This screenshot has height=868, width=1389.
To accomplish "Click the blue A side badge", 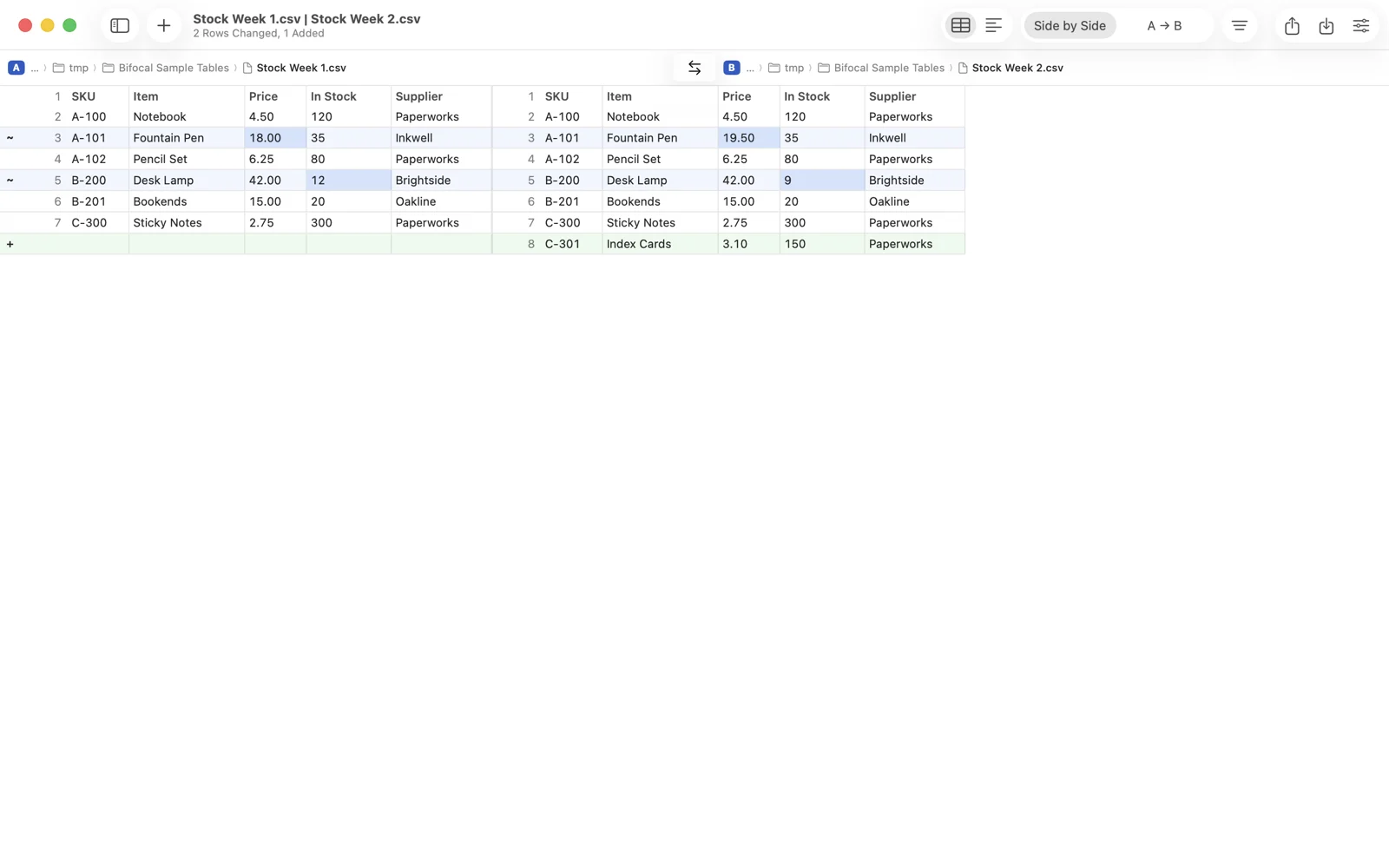I will point(16,68).
